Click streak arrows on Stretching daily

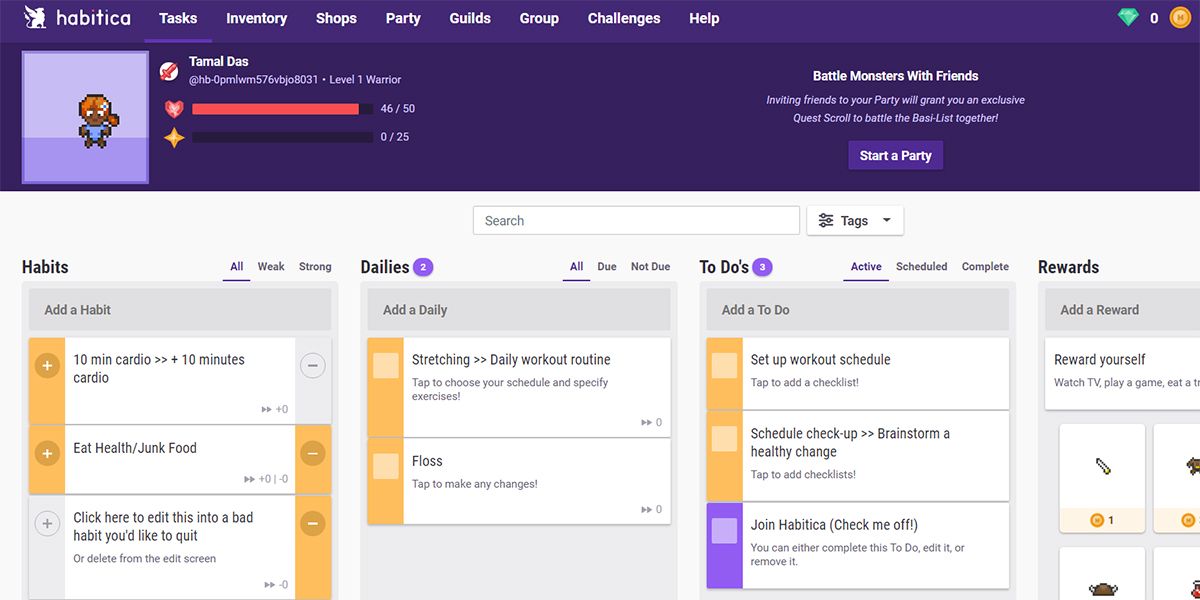tap(647, 423)
